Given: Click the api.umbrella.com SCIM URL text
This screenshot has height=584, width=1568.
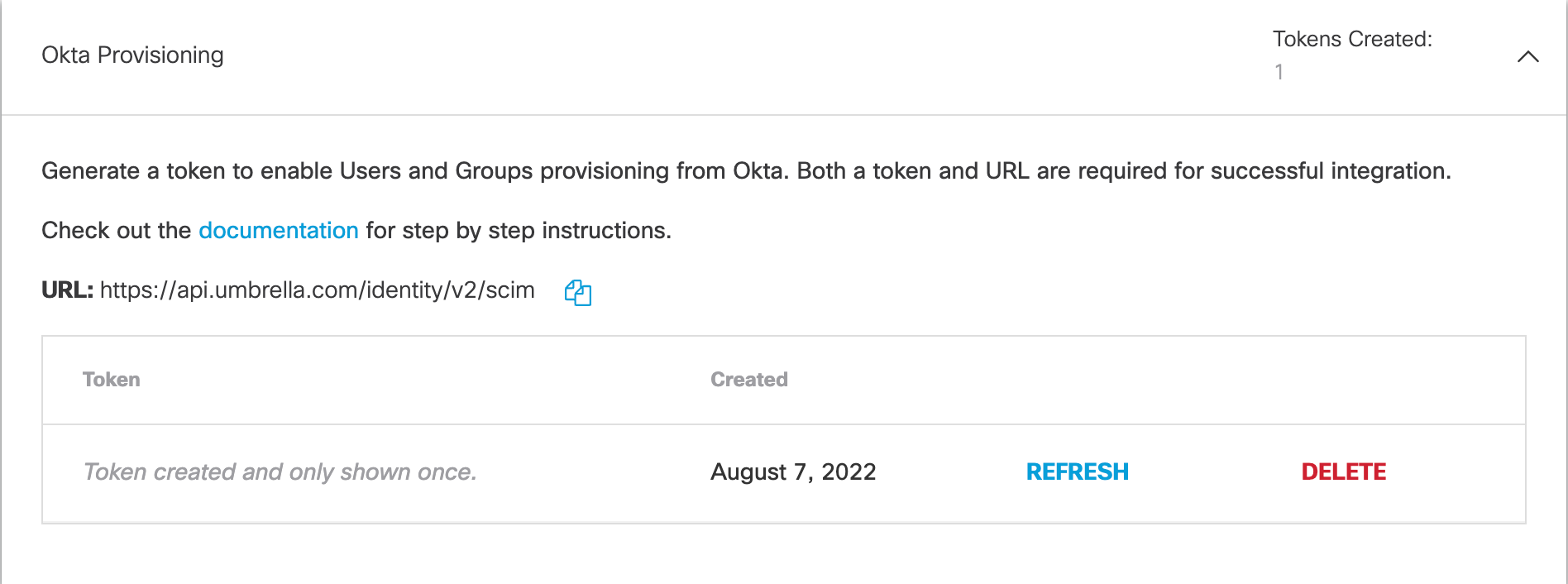Looking at the screenshot, I should [317, 290].
